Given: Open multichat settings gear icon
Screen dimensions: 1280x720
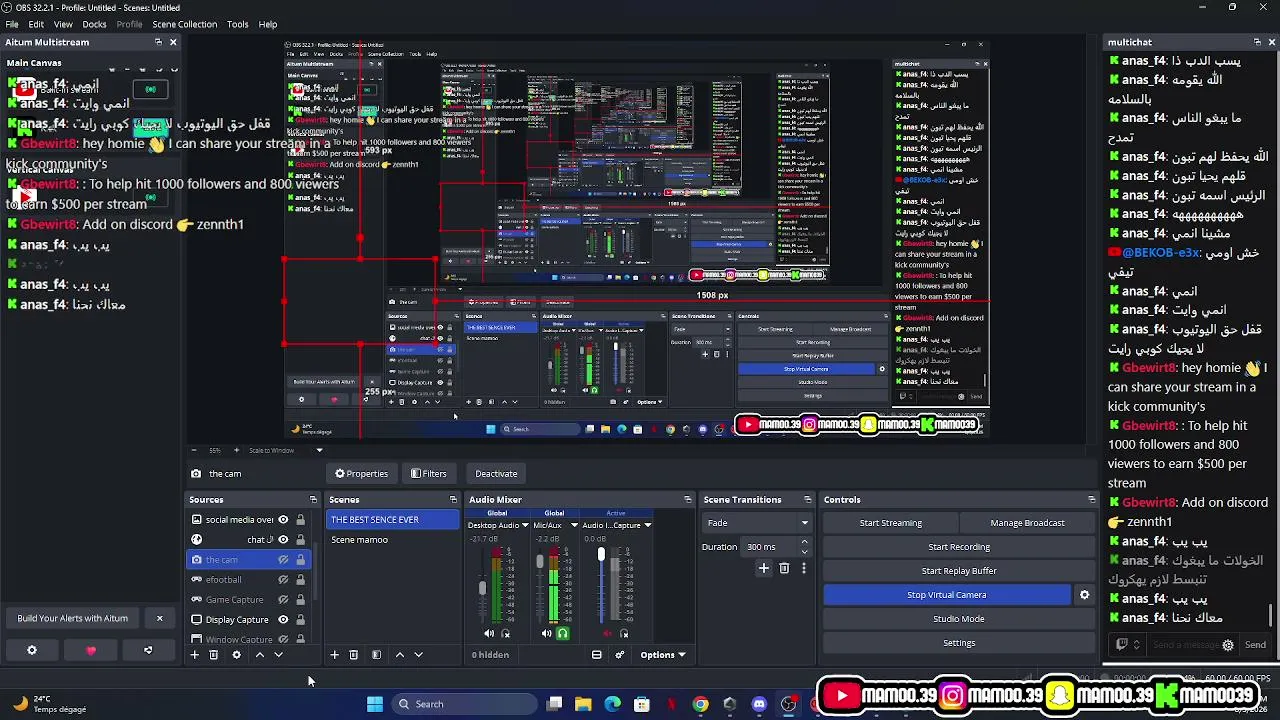Looking at the screenshot, I should pyautogui.click(x=1228, y=645).
